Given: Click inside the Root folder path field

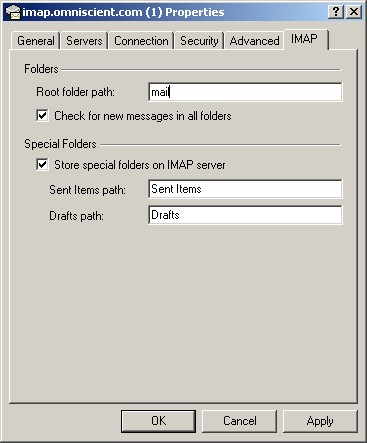Looking at the screenshot, I should tap(245, 92).
